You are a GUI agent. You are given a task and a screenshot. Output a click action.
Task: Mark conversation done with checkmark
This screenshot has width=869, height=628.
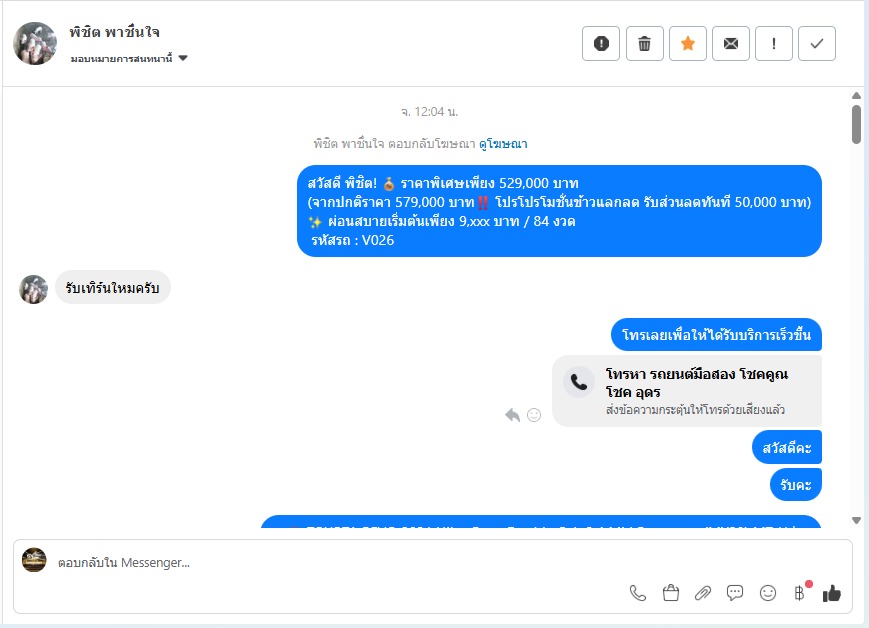(817, 43)
